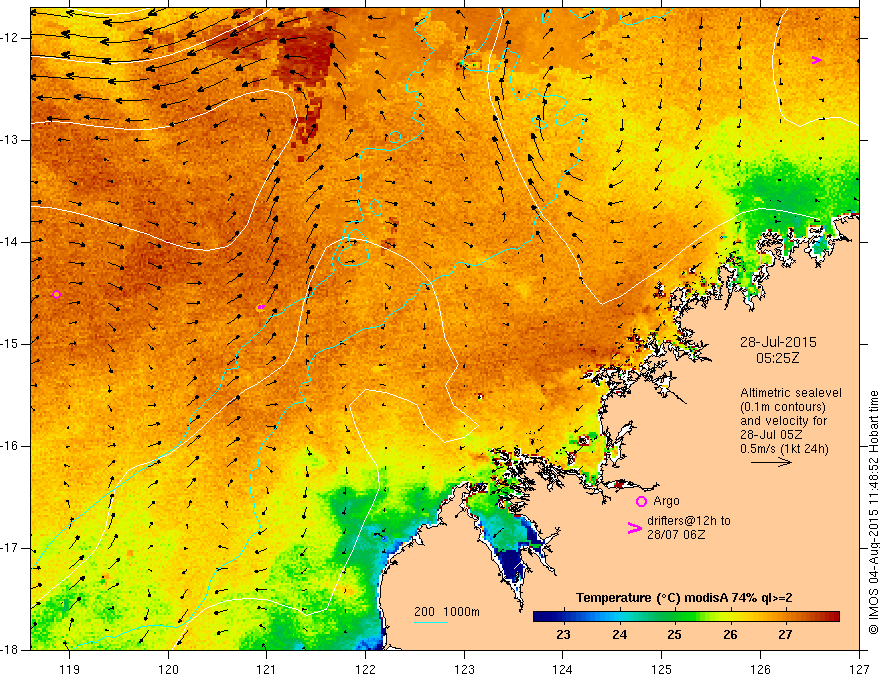Image resolution: width=880 pixels, height=680 pixels.
Task: Click the "05:25Z" time text
Action: [x=777, y=358]
